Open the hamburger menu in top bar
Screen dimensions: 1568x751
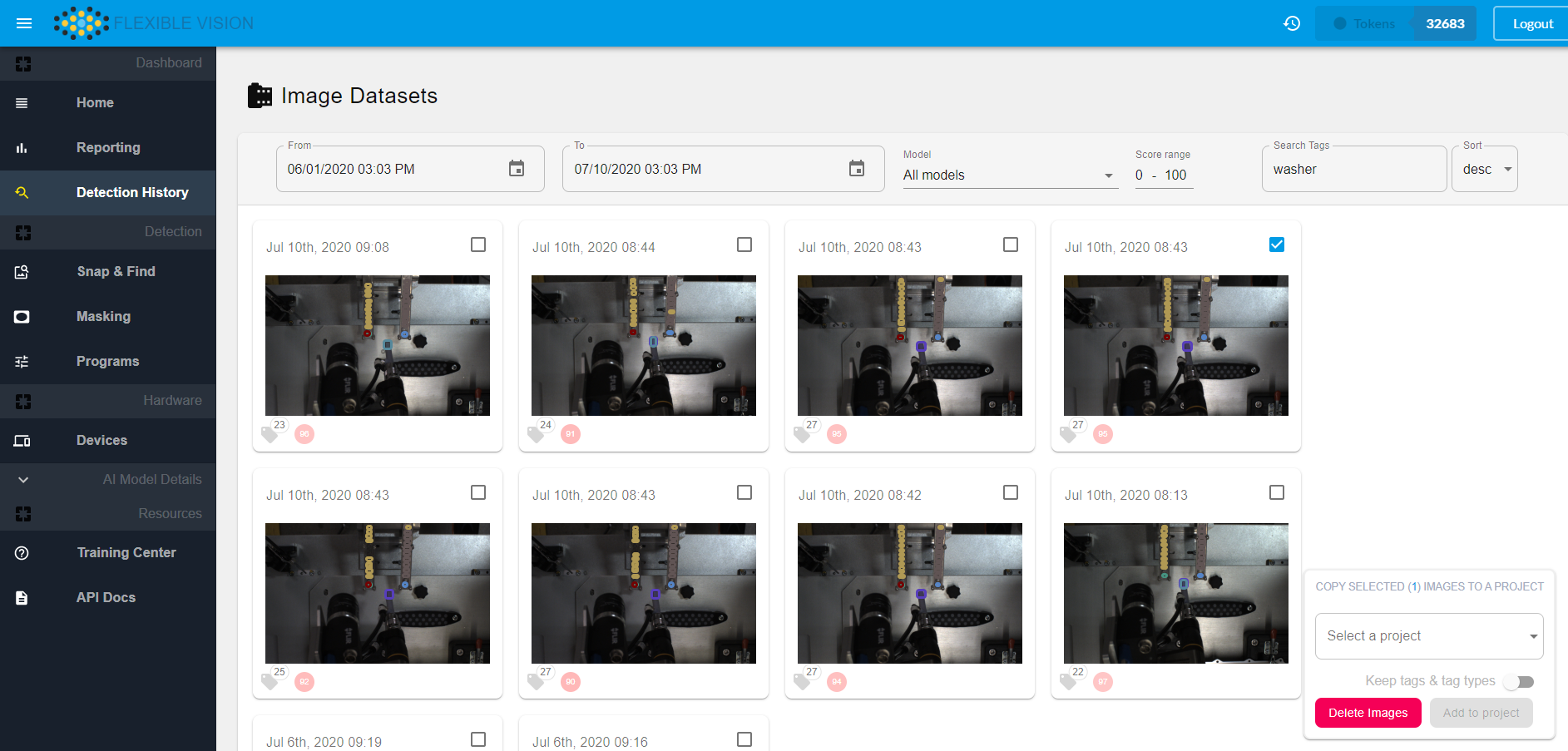(x=24, y=23)
